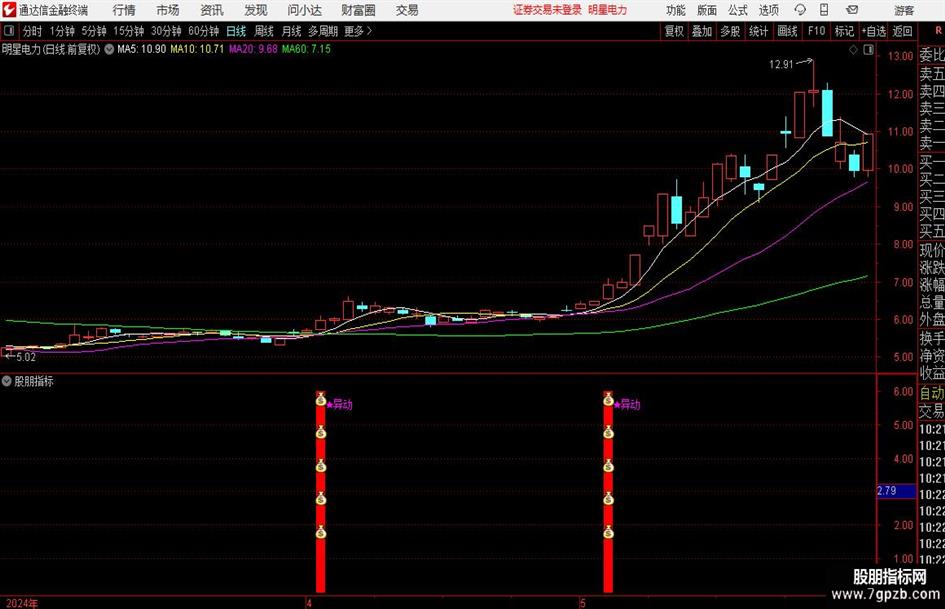Open the 版面 menu
945x609 pixels.
pos(707,10)
